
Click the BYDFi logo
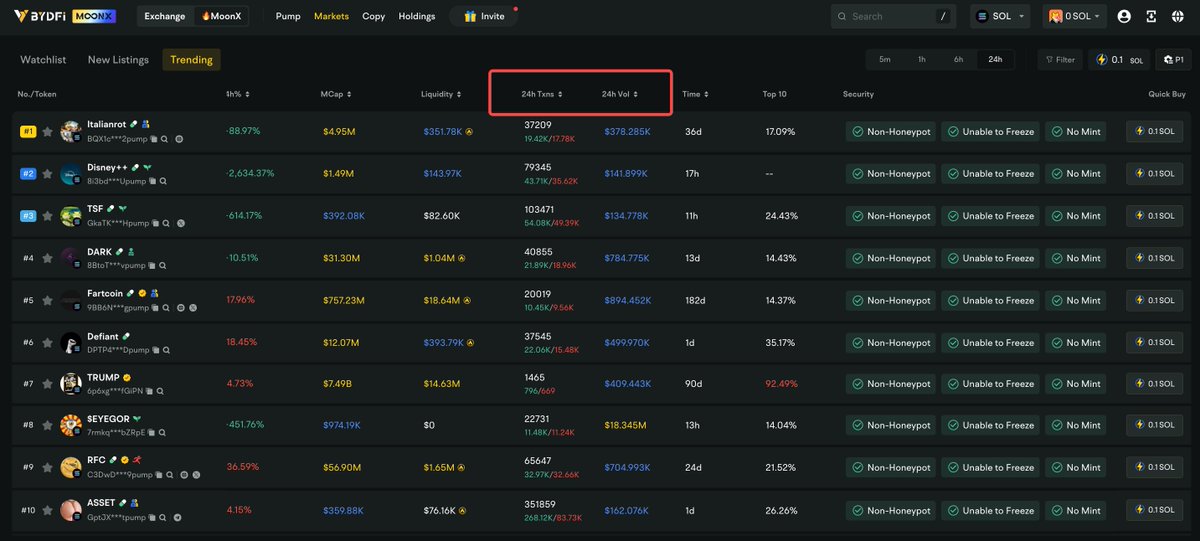tap(39, 16)
